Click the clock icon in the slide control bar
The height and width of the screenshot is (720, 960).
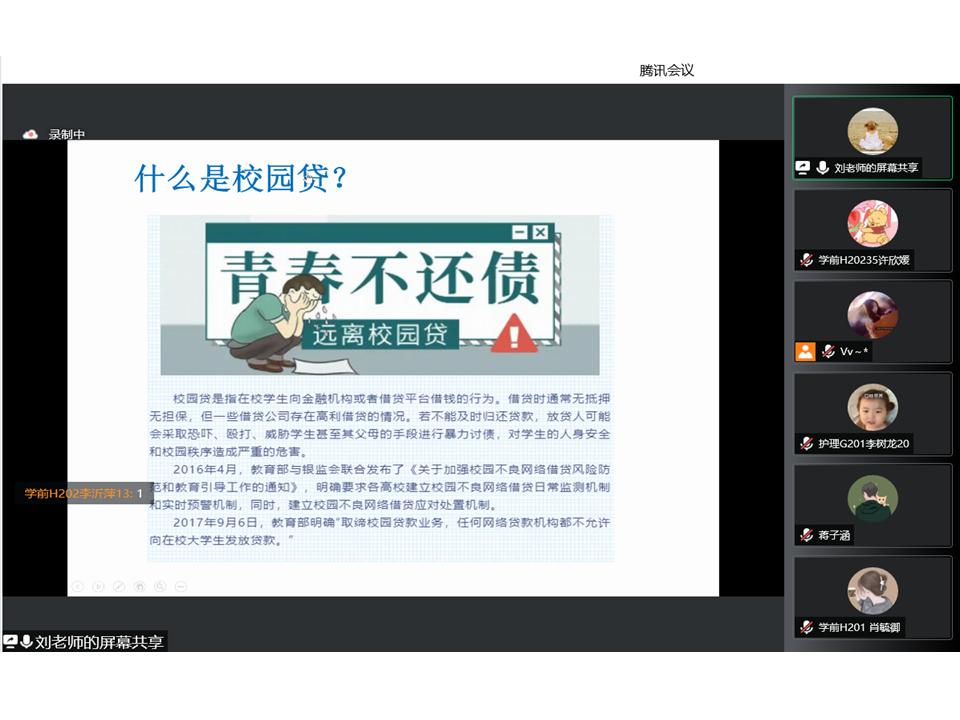tap(140, 586)
